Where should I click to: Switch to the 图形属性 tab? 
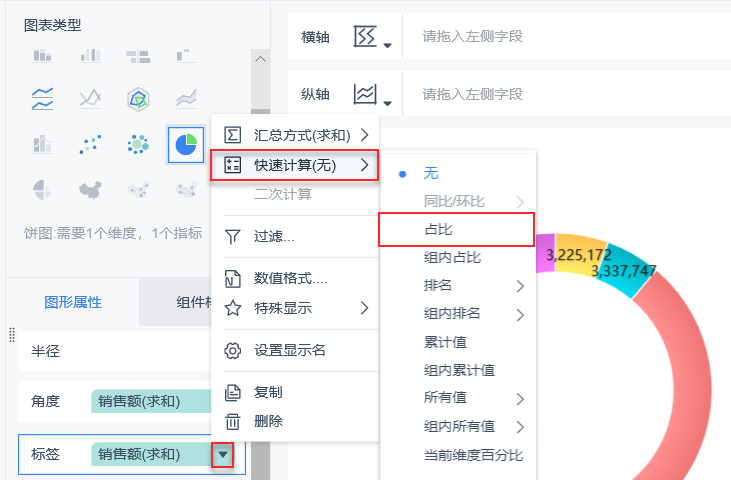(x=73, y=302)
